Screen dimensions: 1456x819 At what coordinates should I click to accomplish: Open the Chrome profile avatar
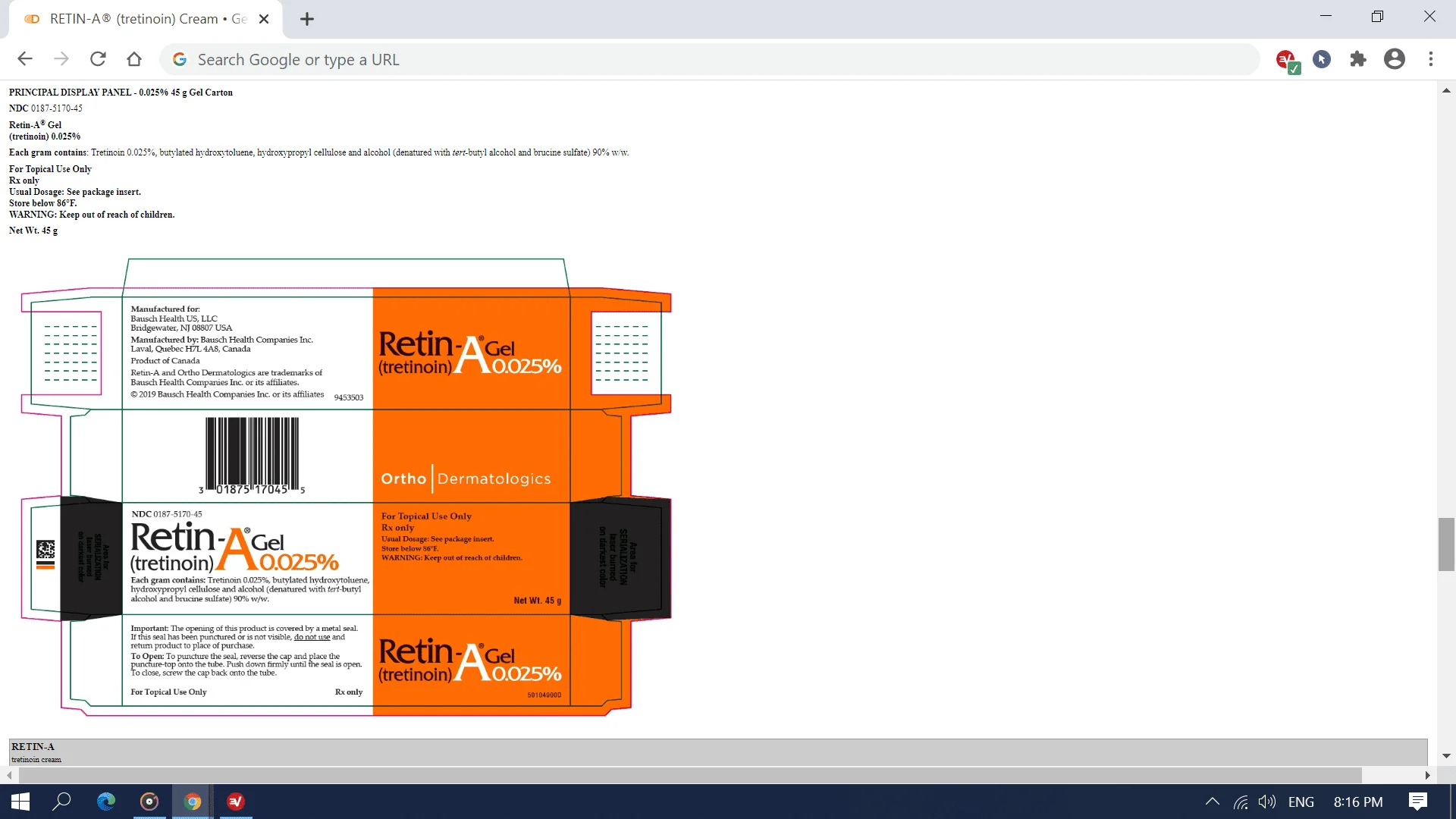coord(1395,59)
